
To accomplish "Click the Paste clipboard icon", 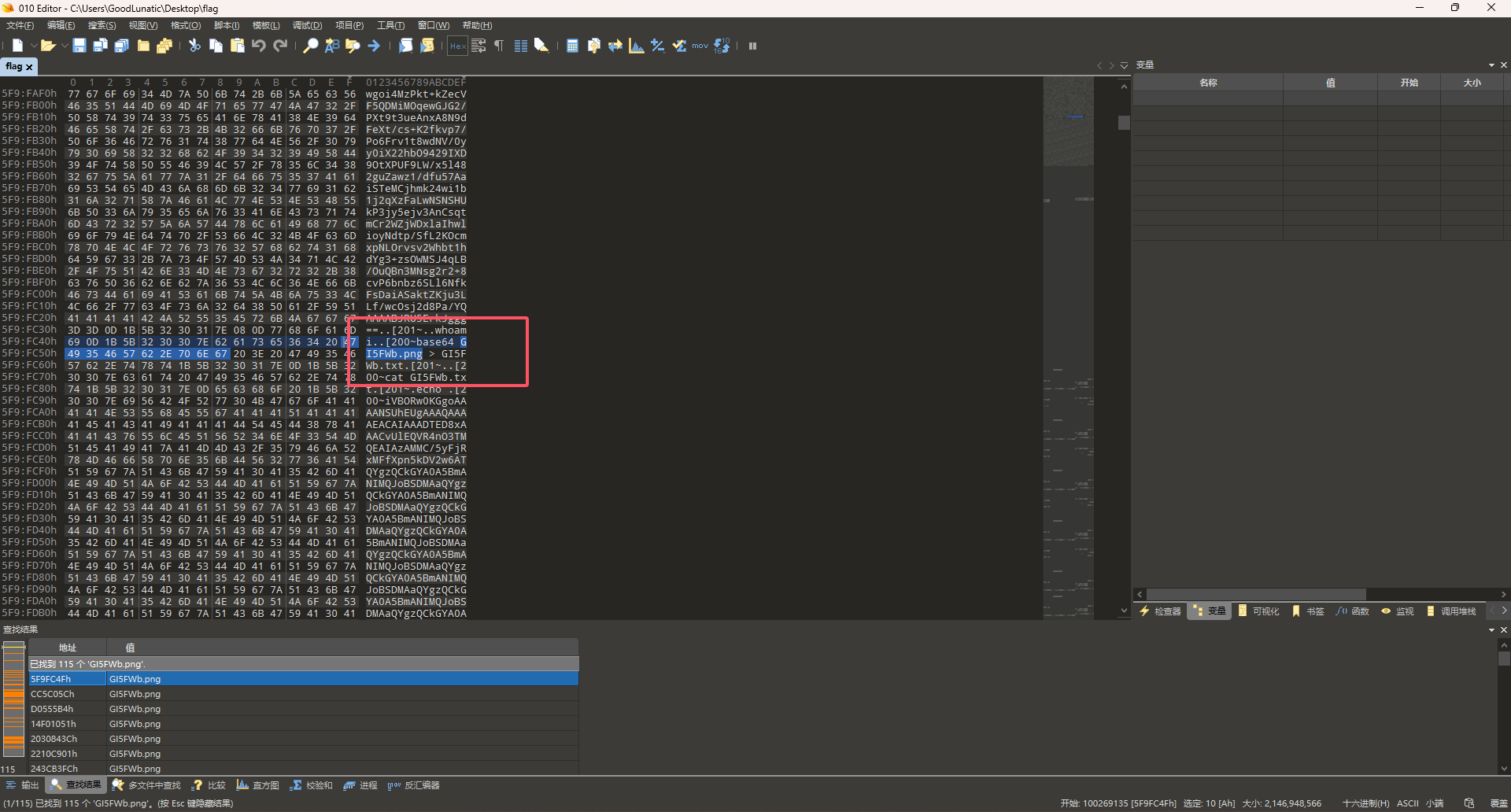I will (237, 46).
